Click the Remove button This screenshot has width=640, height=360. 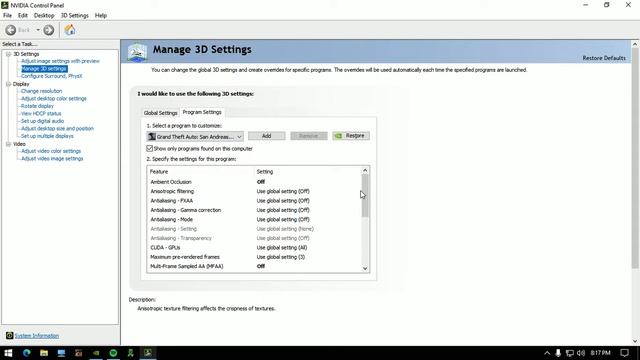pyautogui.click(x=309, y=136)
